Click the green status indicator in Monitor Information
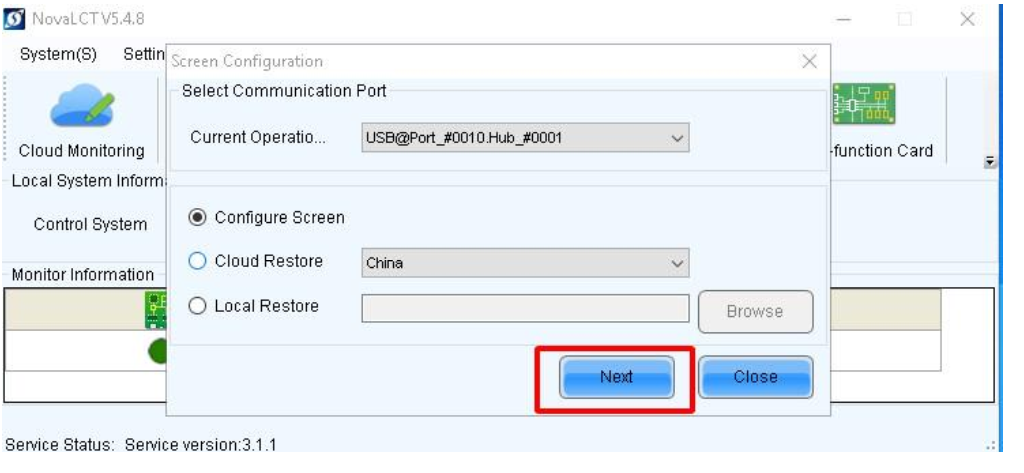 158,352
